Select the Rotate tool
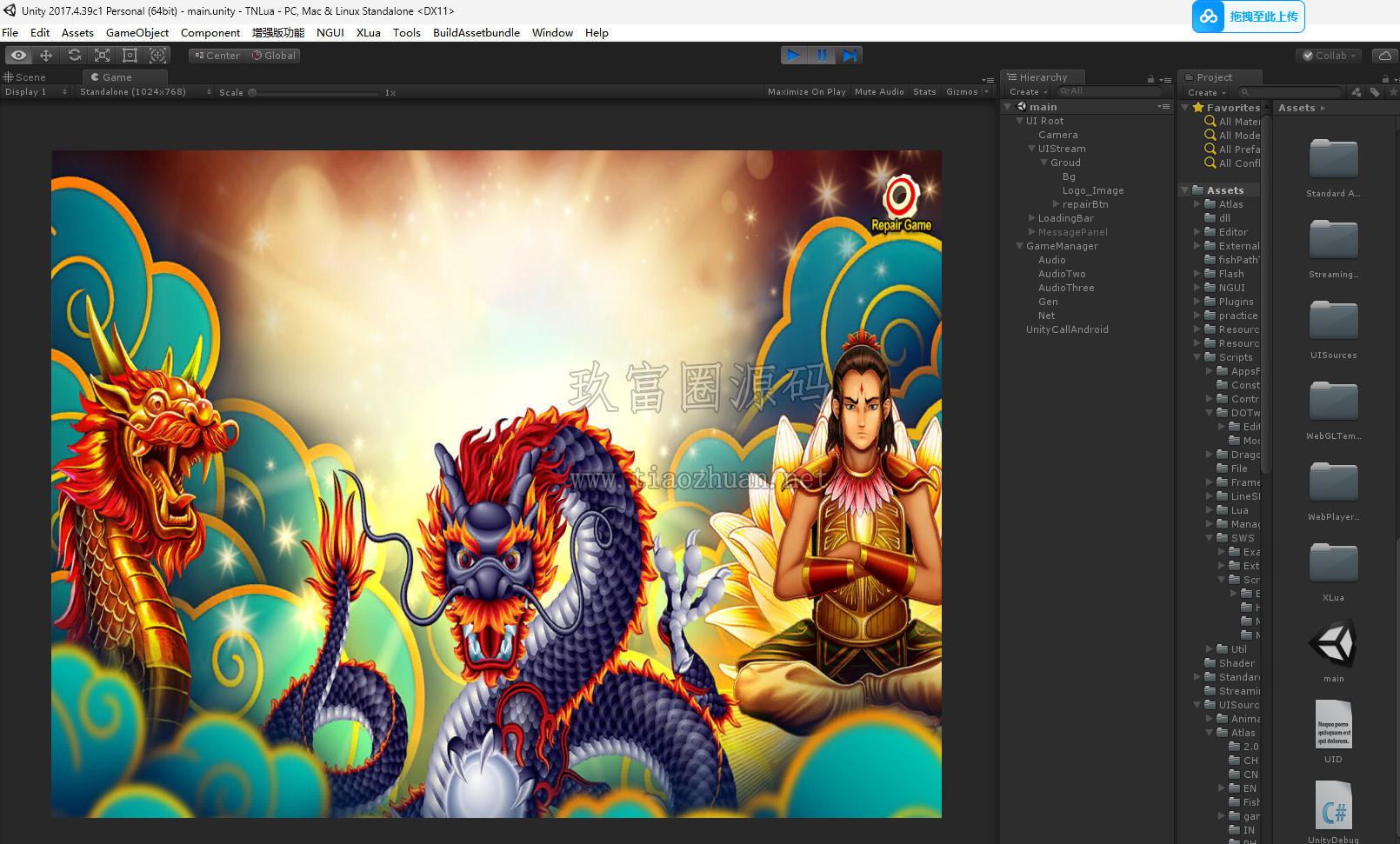This screenshot has width=1400, height=844. coord(74,55)
